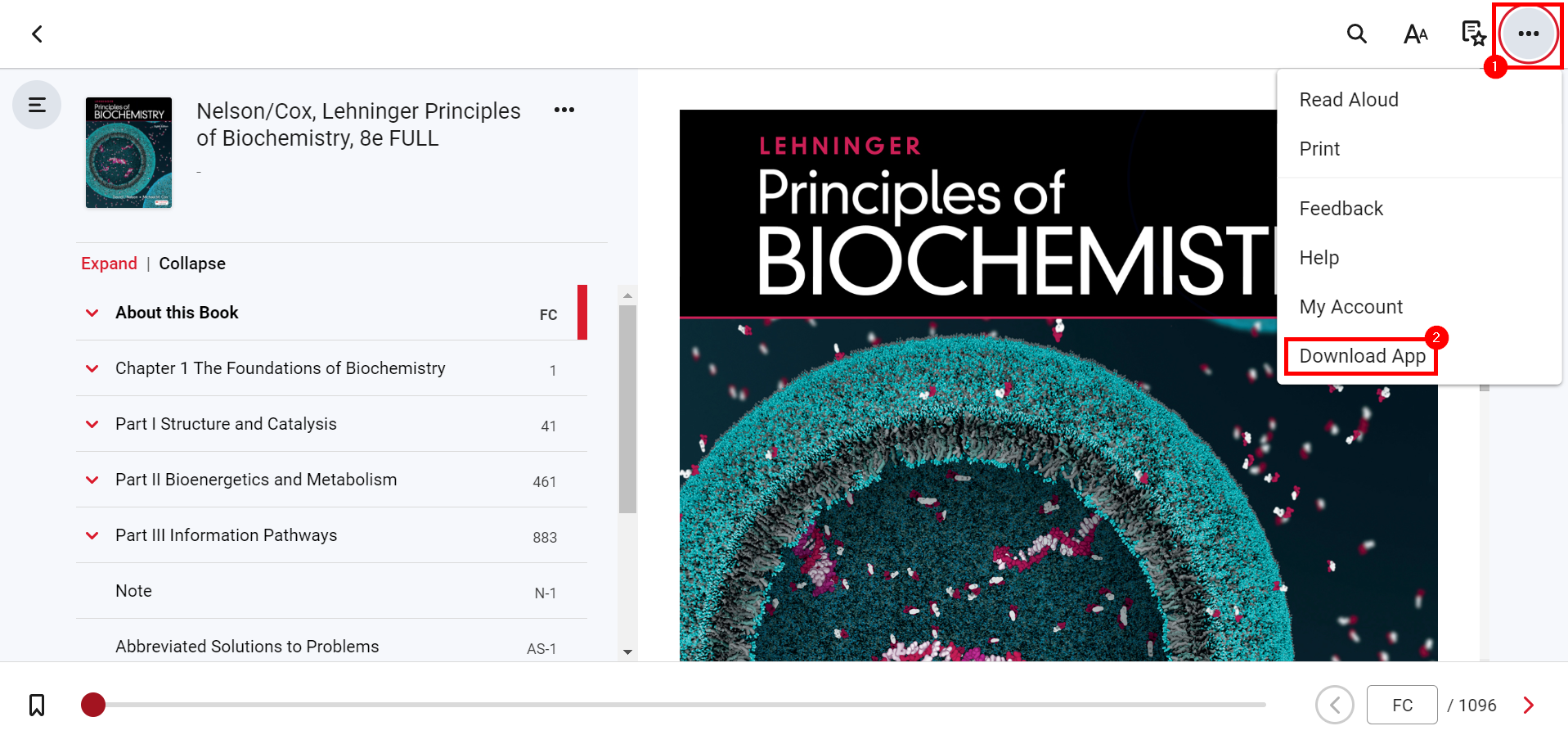Click the top-right more options button

pos(1528,34)
